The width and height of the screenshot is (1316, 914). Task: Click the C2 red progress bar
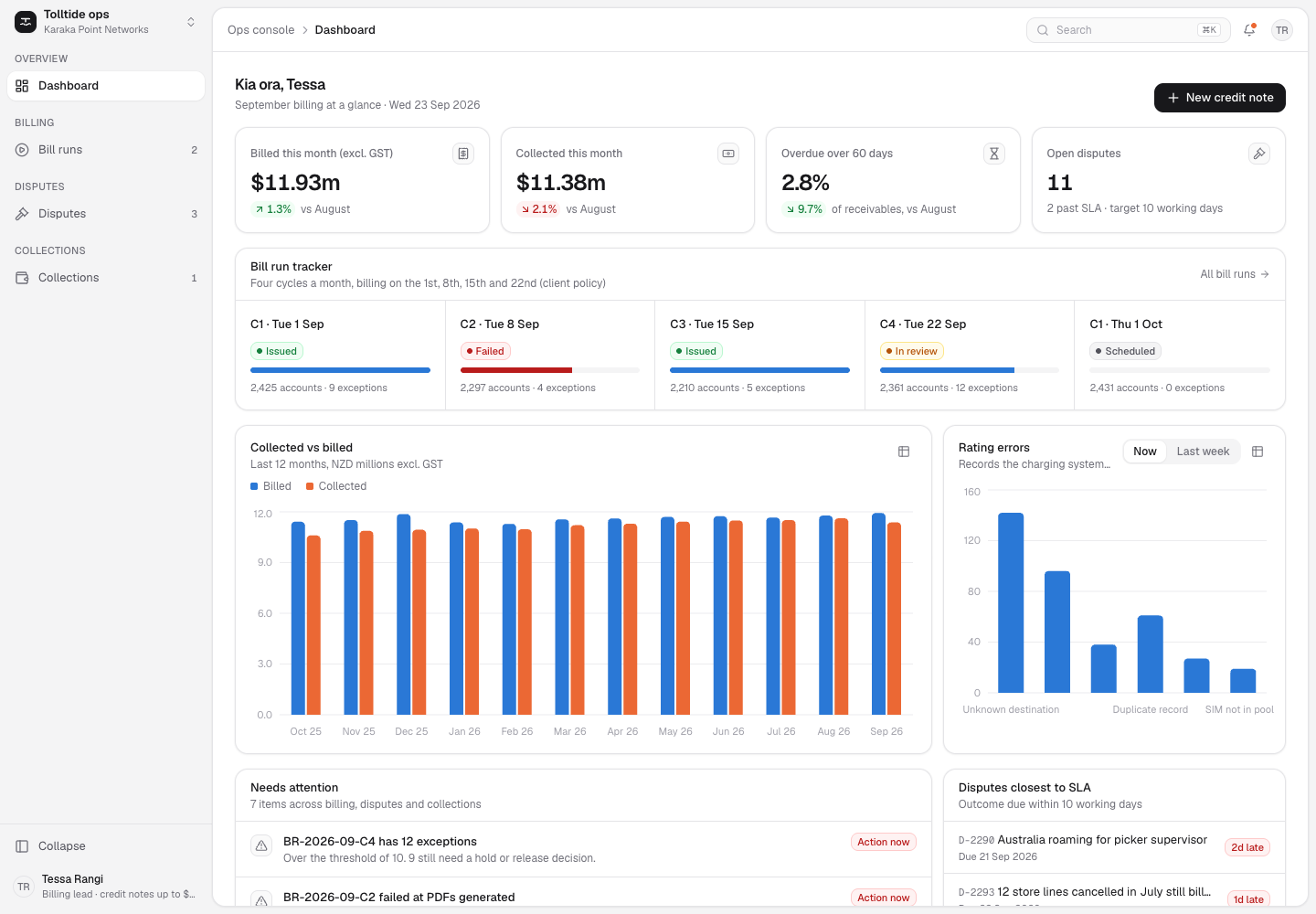pos(516,370)
